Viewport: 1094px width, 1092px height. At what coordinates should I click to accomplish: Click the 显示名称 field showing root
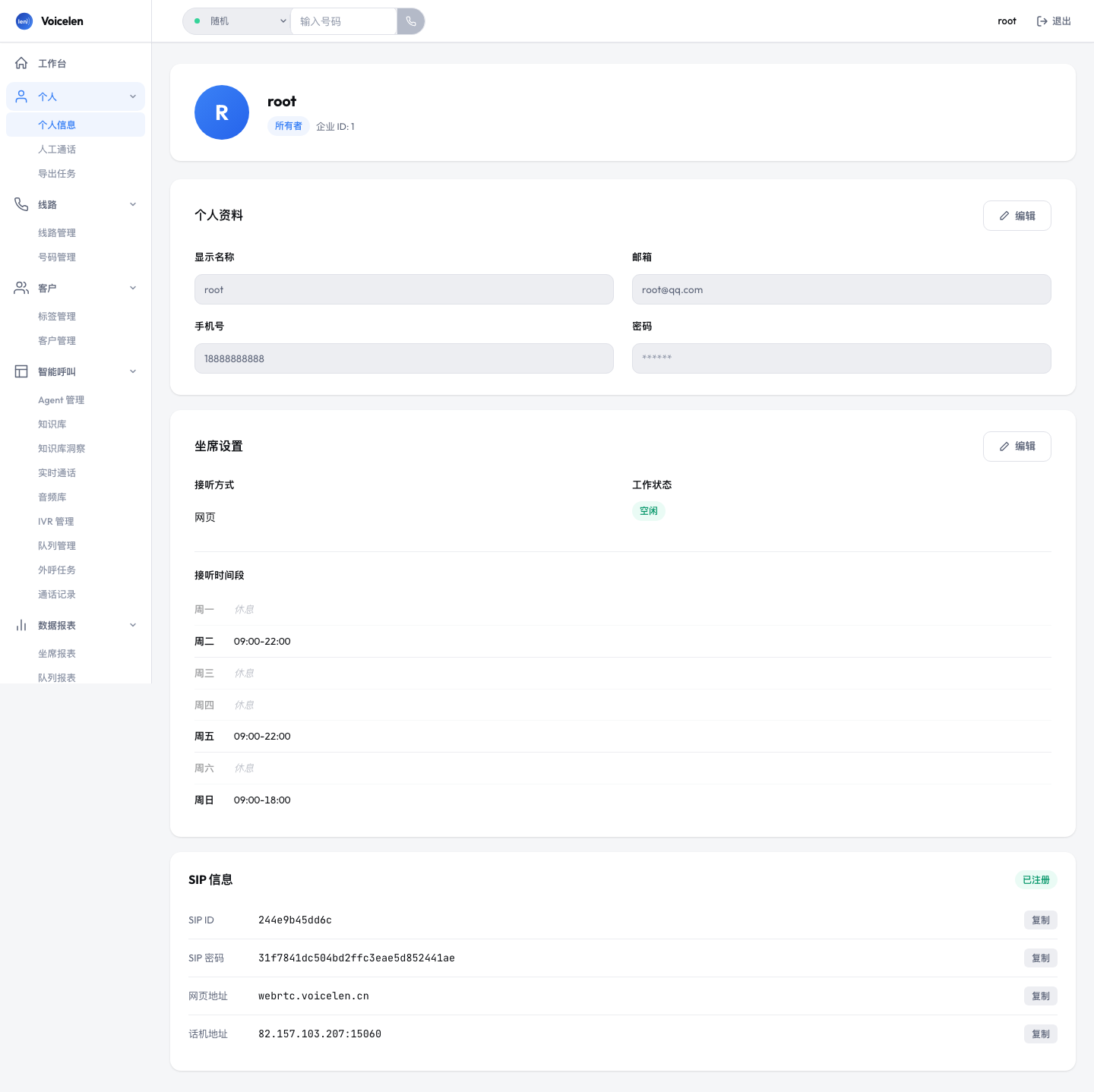point(404,289)
